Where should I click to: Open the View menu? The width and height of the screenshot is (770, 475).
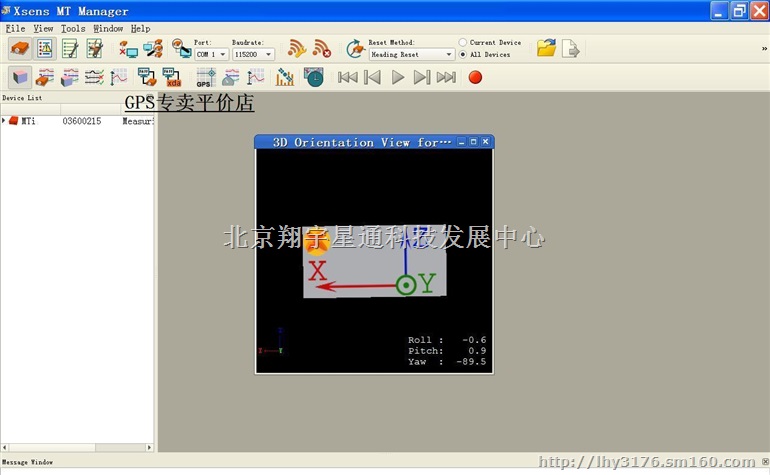click(43, 28)
